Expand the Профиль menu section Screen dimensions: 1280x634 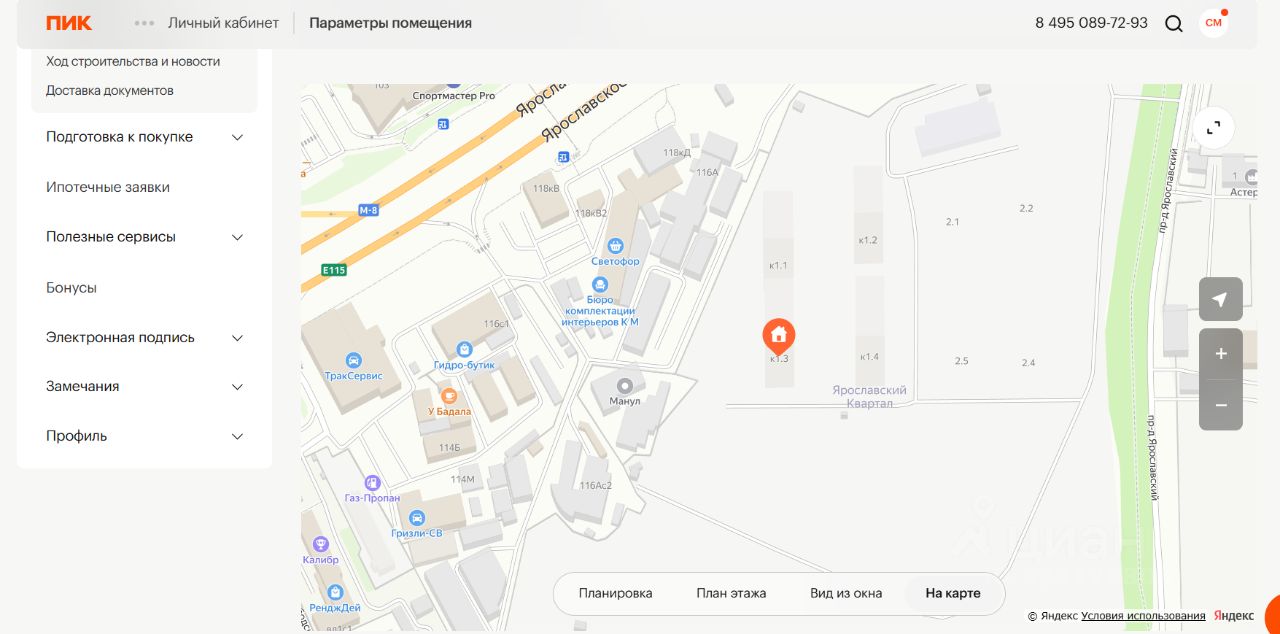tap(145, 436)
